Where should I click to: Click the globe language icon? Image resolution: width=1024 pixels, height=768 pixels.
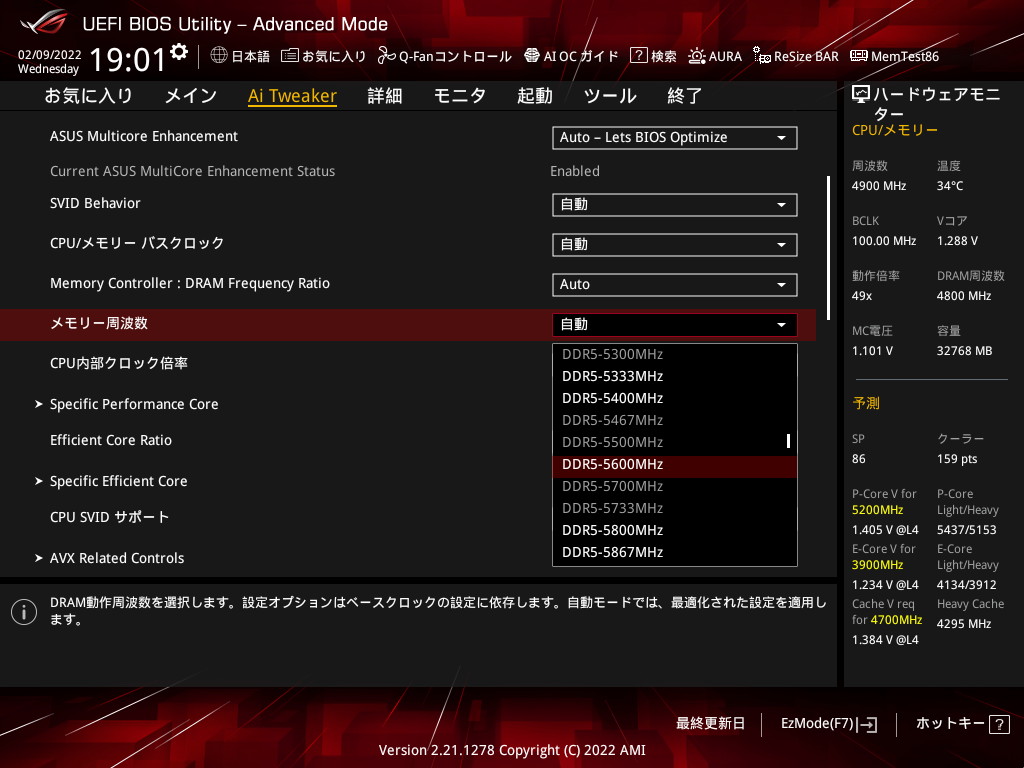219,56
